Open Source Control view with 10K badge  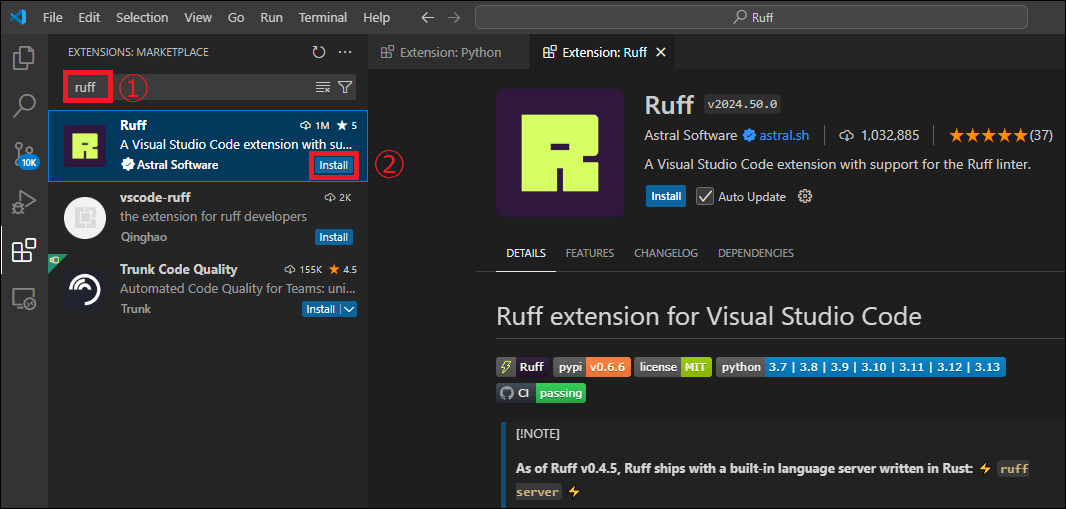coord(24,154)
